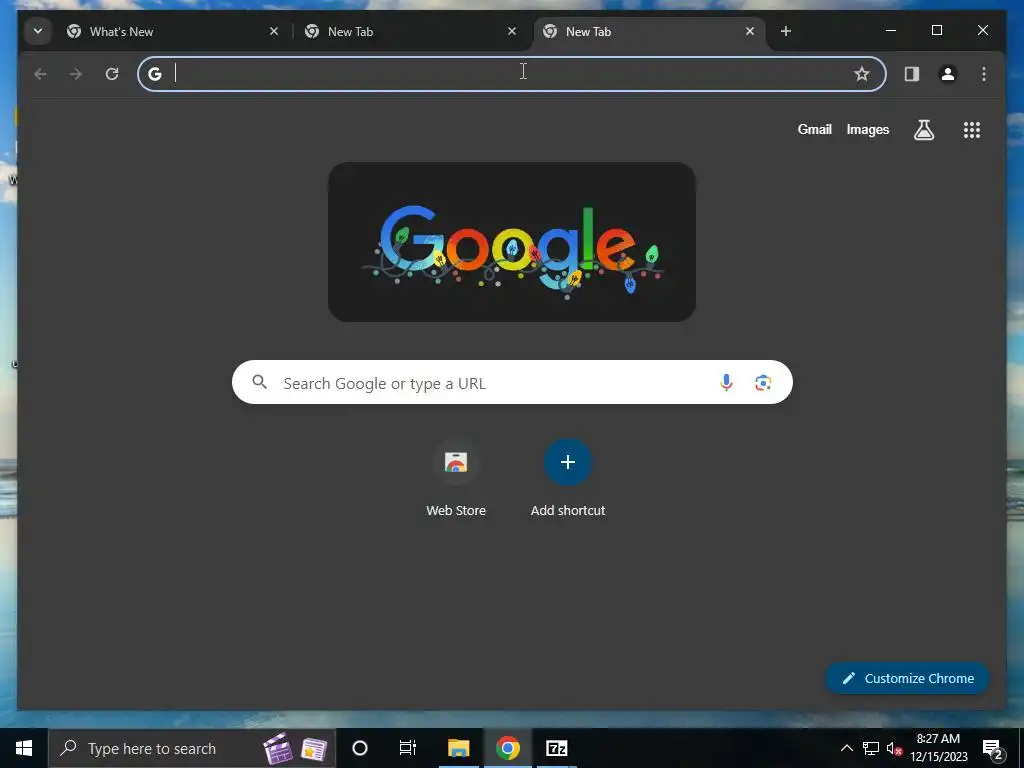Screen dimensions: 1024x768
Task: Show hidden system tray icons
Action: 846,748
